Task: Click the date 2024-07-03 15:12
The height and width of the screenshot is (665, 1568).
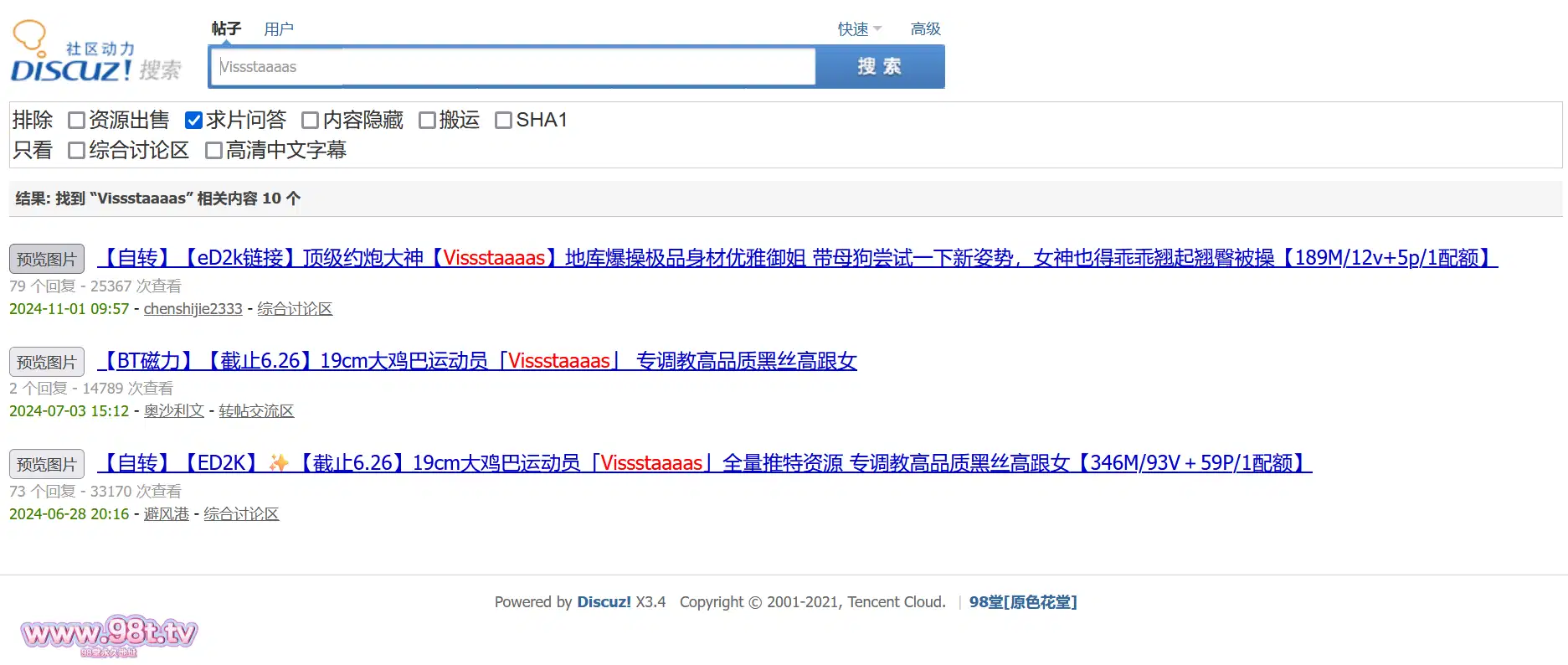Action: (69, 411)
